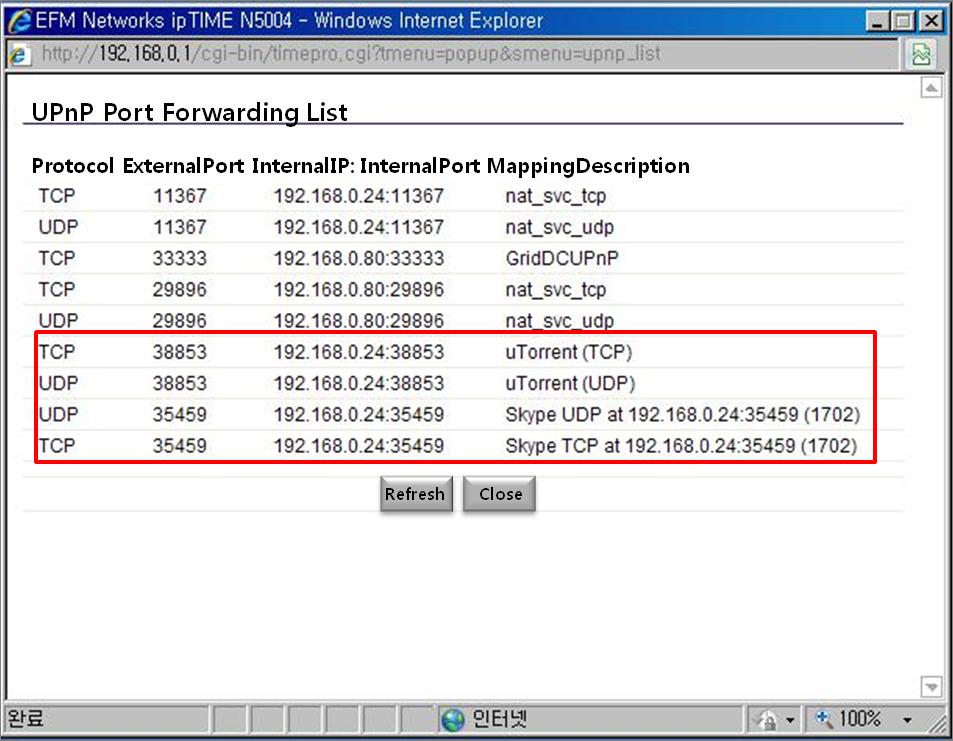This screenshot has height=741, width=953.
Task: Click the nat_svc_tcp description for port 29896
Action: (x=556, y=290)
